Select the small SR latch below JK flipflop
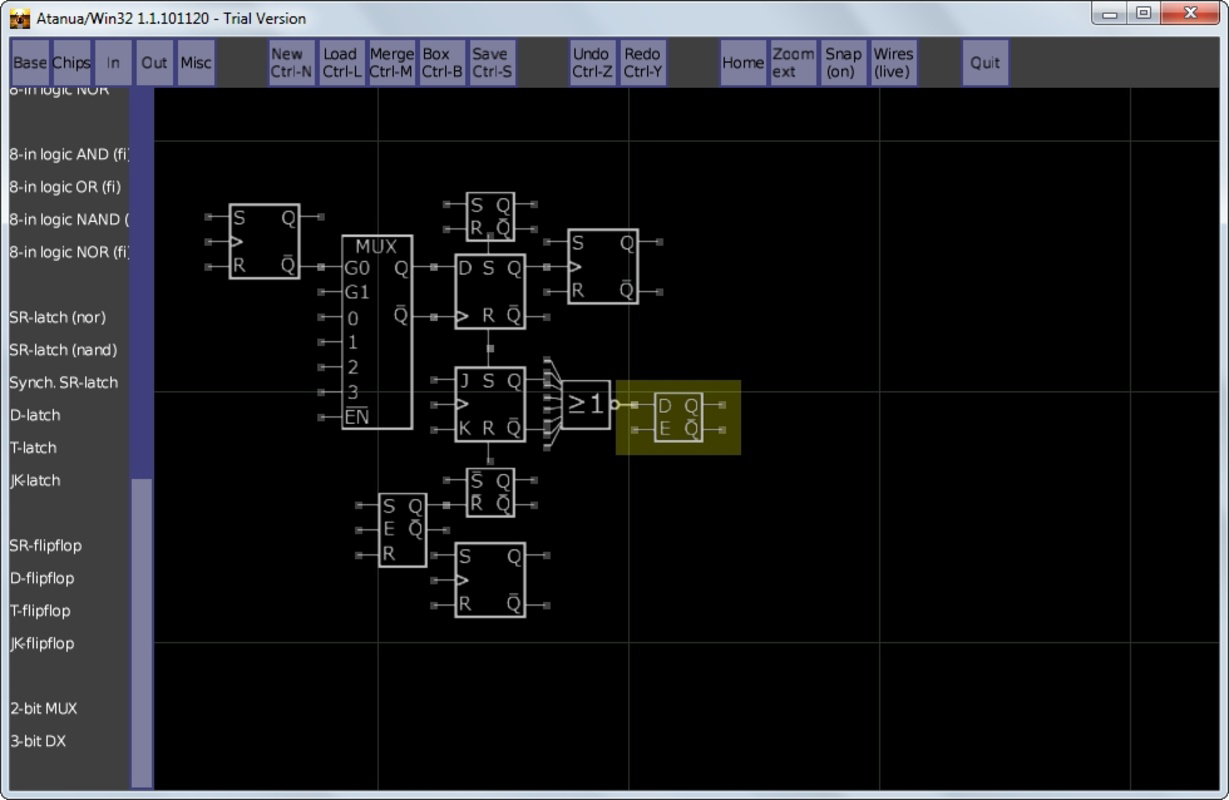 pyautogui.click(x=490, y=492)
